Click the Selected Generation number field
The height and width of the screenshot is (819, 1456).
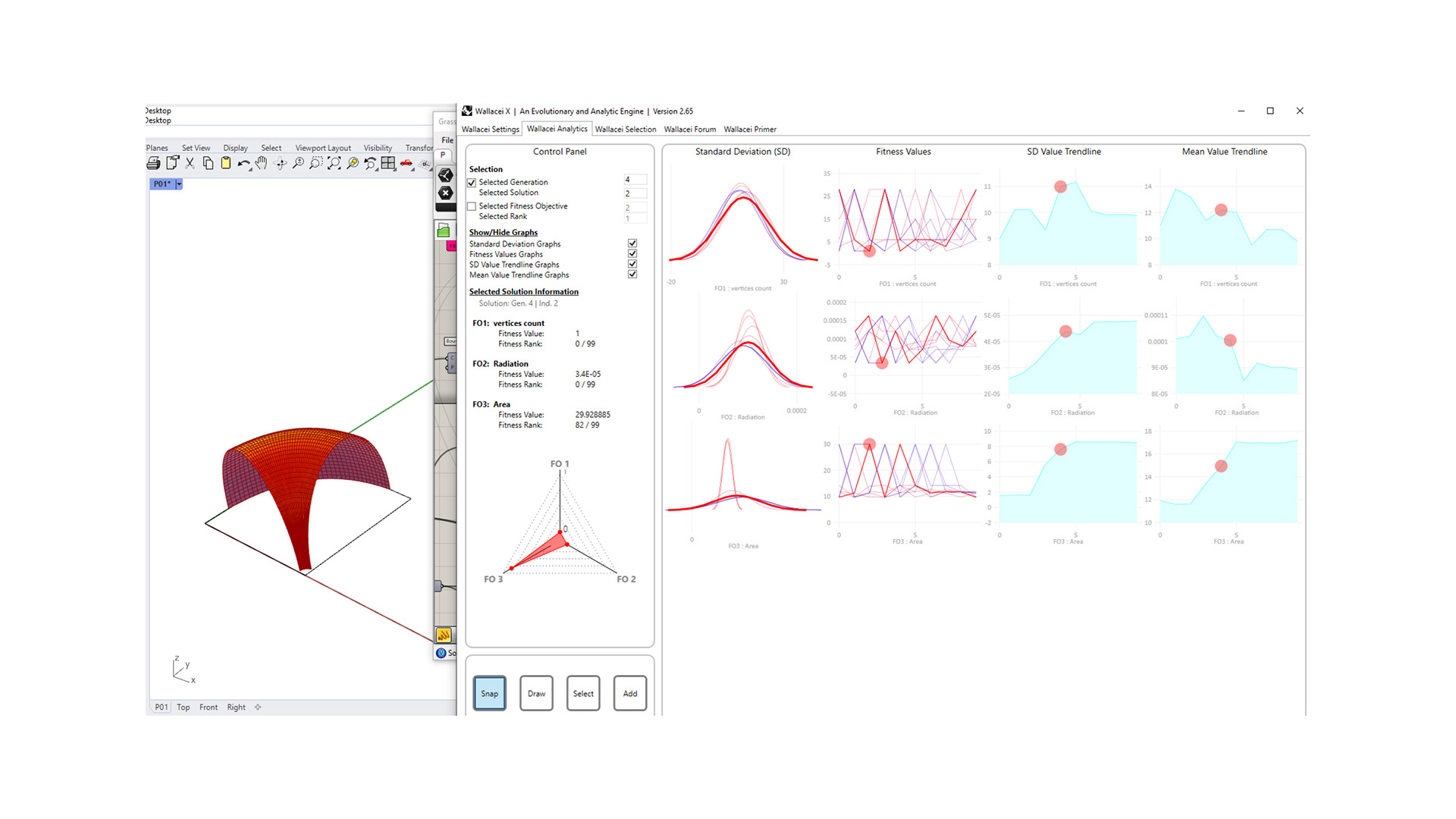(634, 180)
